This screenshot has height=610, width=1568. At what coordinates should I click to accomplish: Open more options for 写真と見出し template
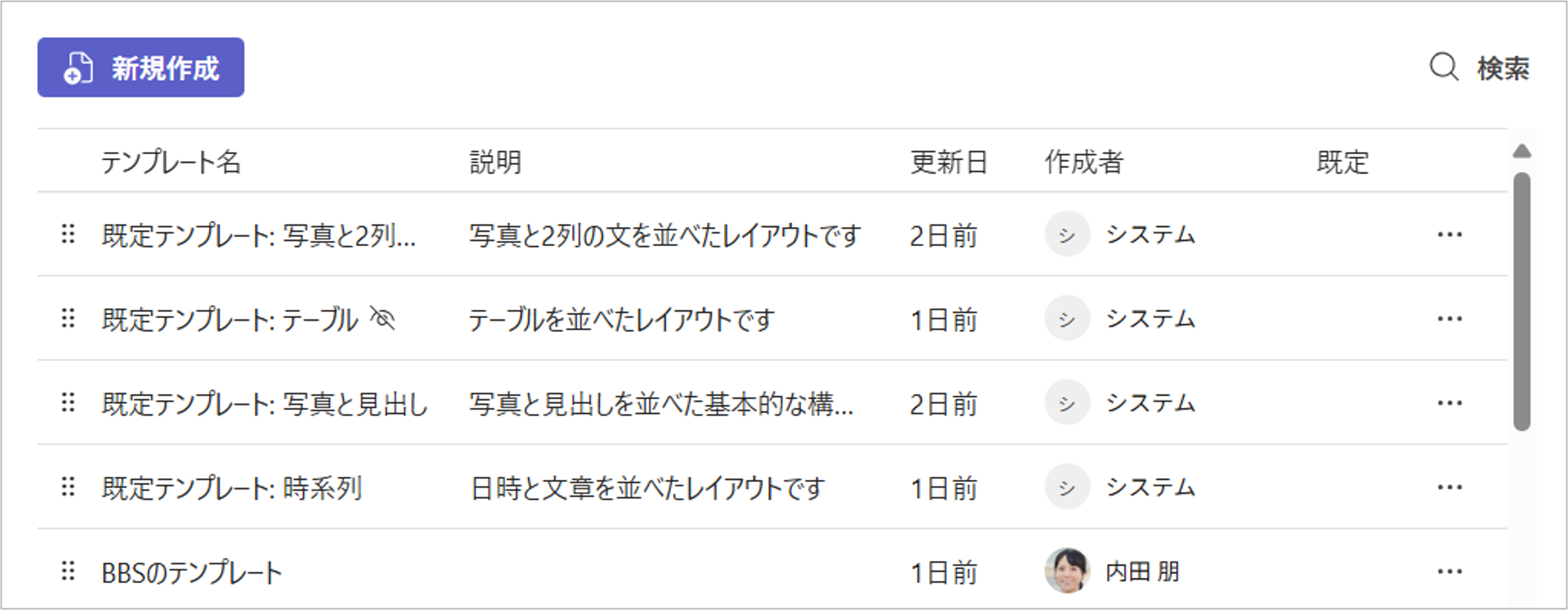1449,402
